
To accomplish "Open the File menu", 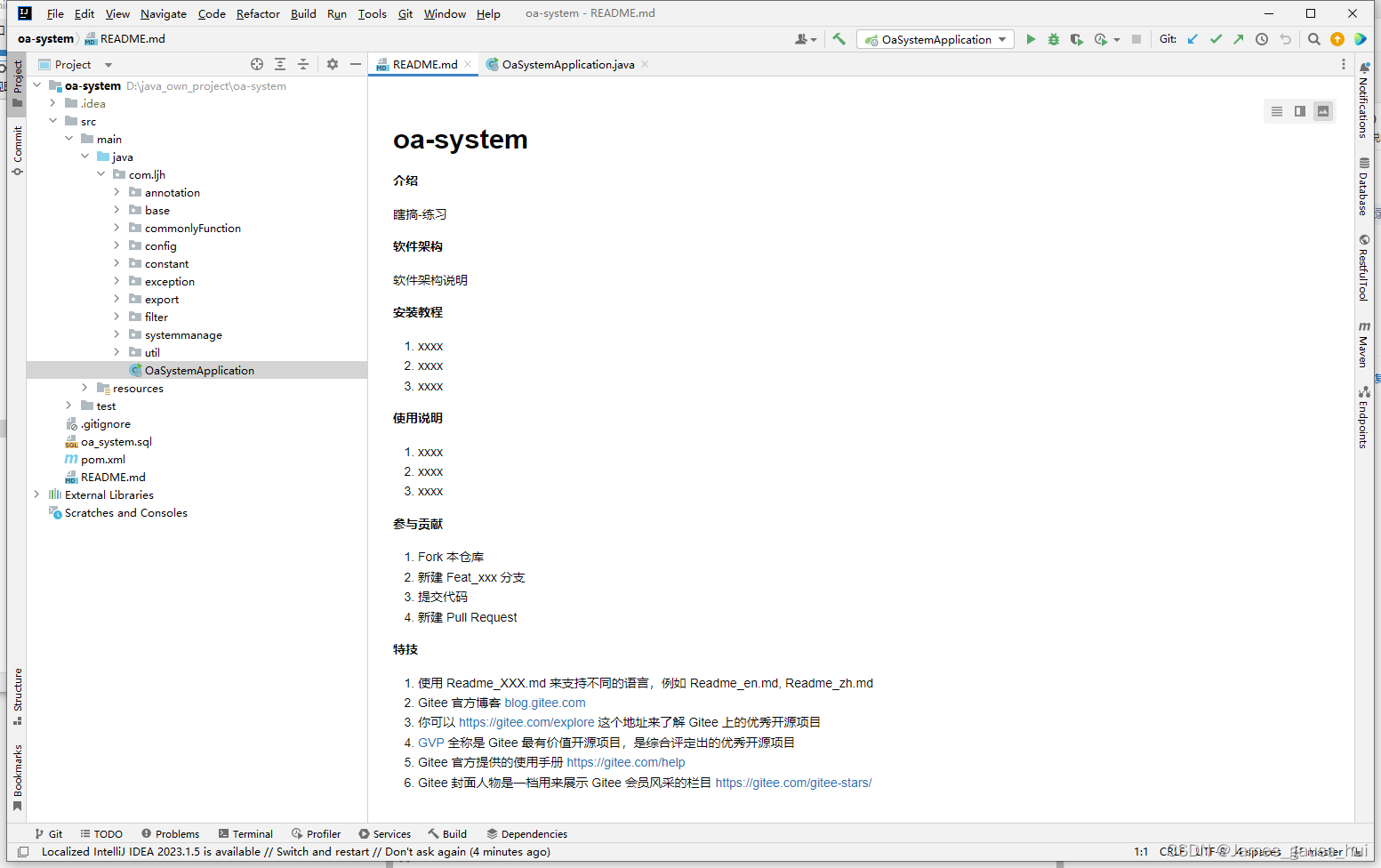I will (55, 13).
